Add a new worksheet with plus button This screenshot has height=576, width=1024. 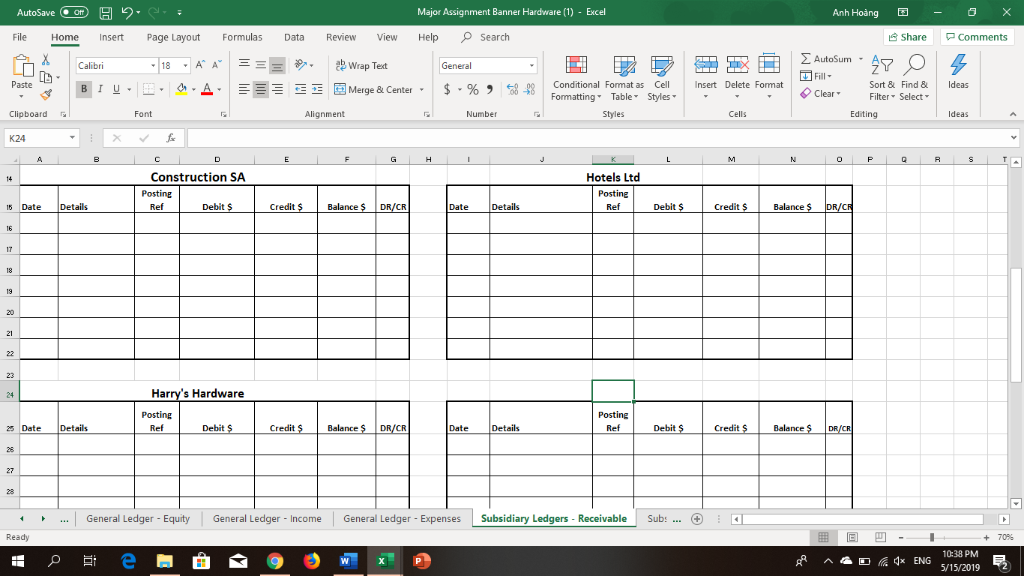point(697,518)
